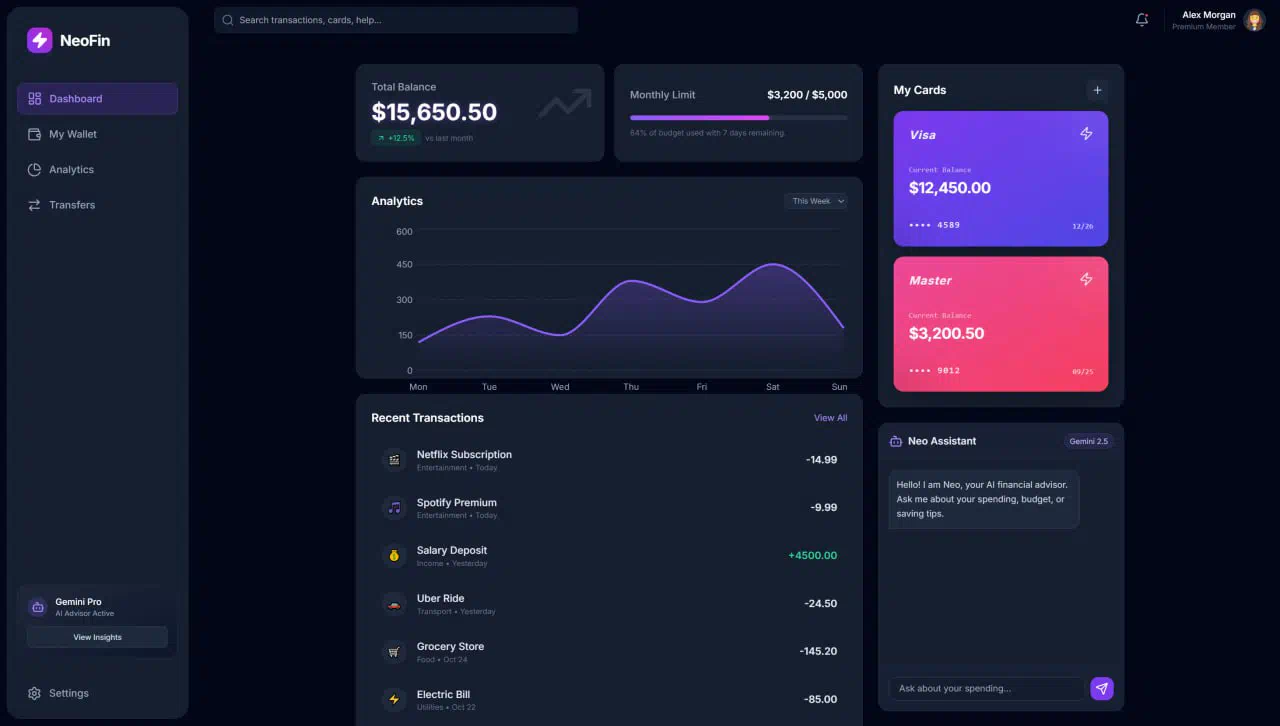This screenshot has height=726, width=1280.
Task: Click the NeoFin lightning bolt logo
Action: [39, 40]
